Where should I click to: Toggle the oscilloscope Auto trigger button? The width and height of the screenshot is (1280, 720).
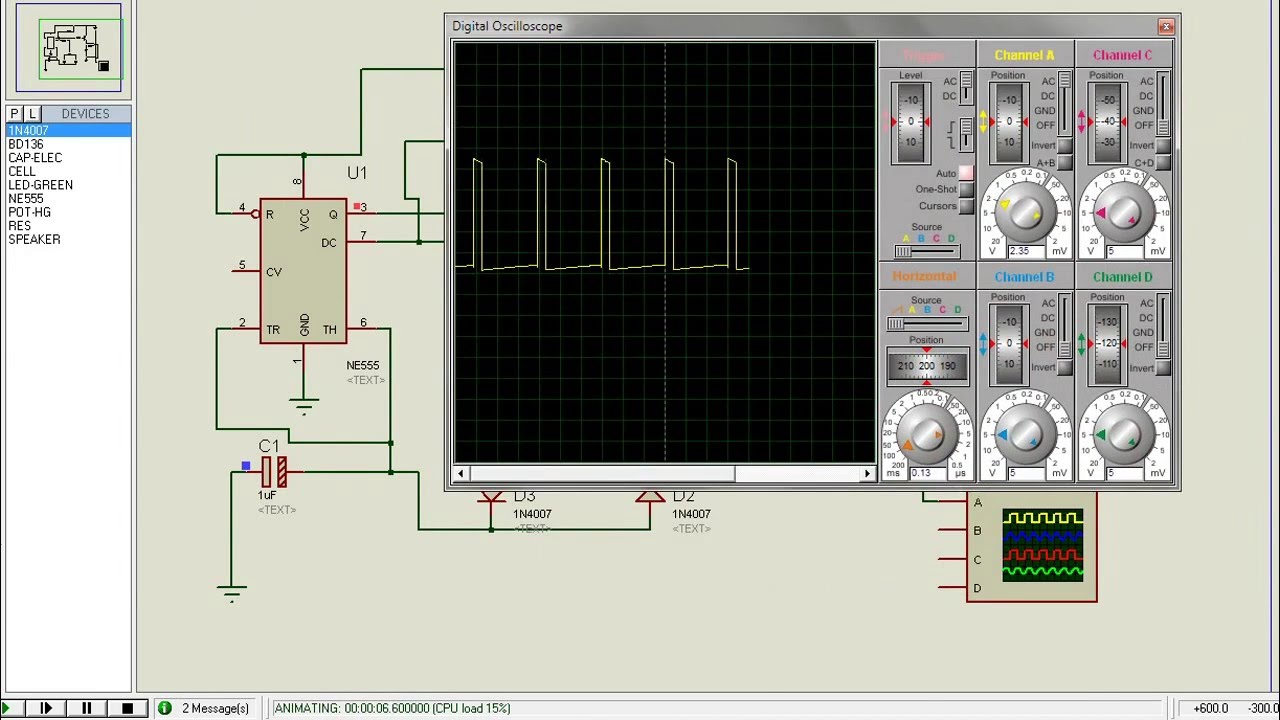coord(965,173)
